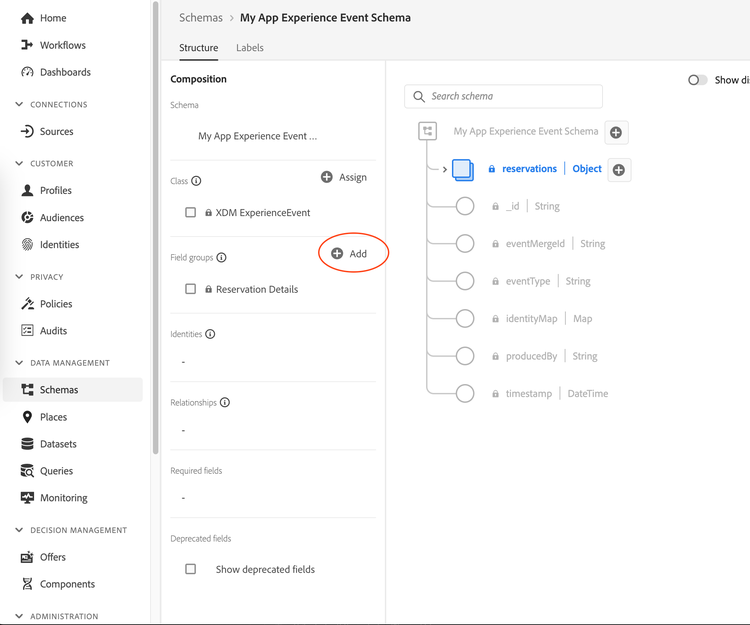The image size is (750, 625).
Task: Switch to the Structure tab
Action: [x=199, y=48]
